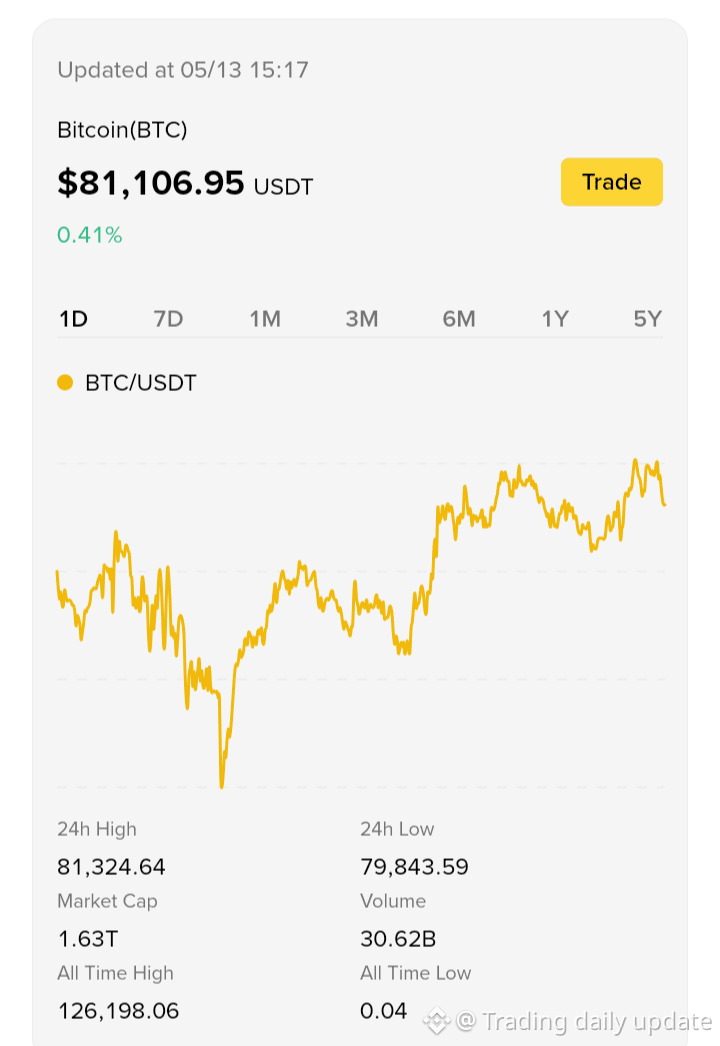Switch to the 5Y timeframe tab
The image size is (720, 1046).
click(647, 319)
